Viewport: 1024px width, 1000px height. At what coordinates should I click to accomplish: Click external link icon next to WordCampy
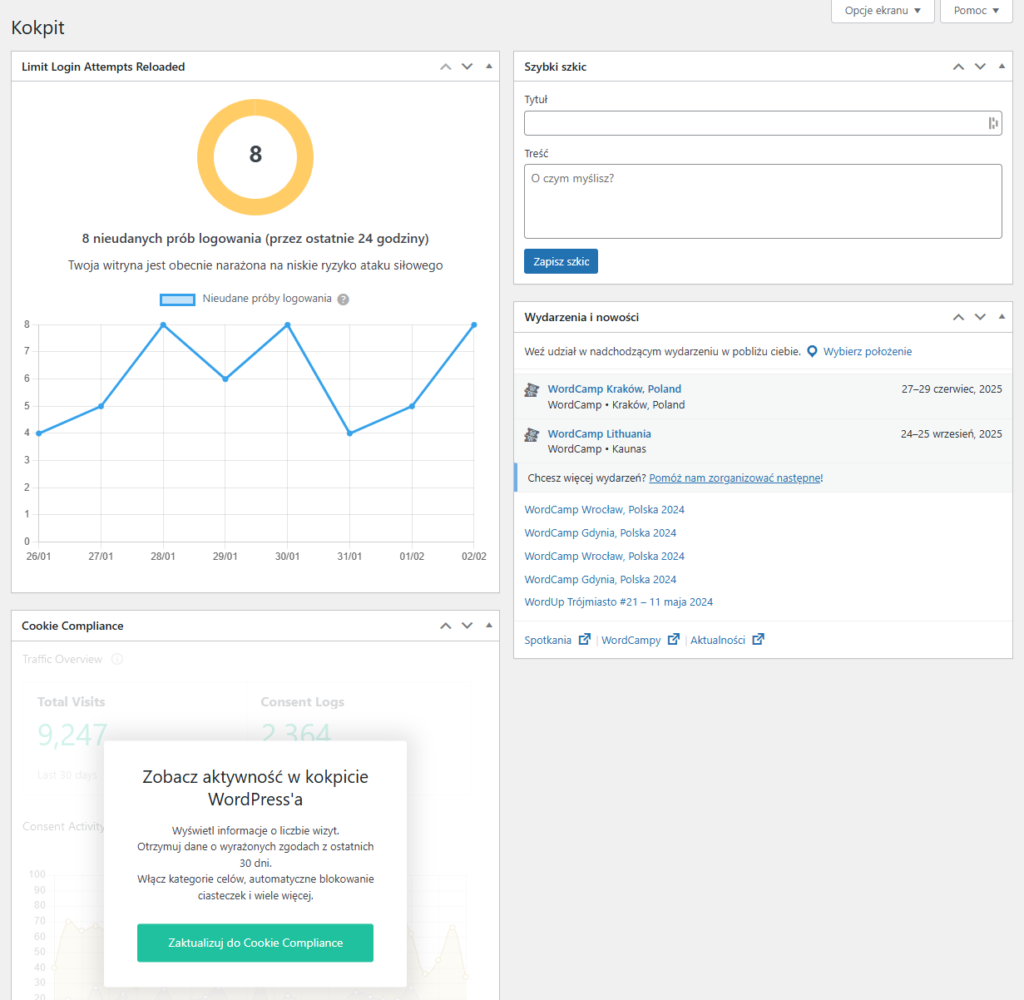[x=674, y=640]
